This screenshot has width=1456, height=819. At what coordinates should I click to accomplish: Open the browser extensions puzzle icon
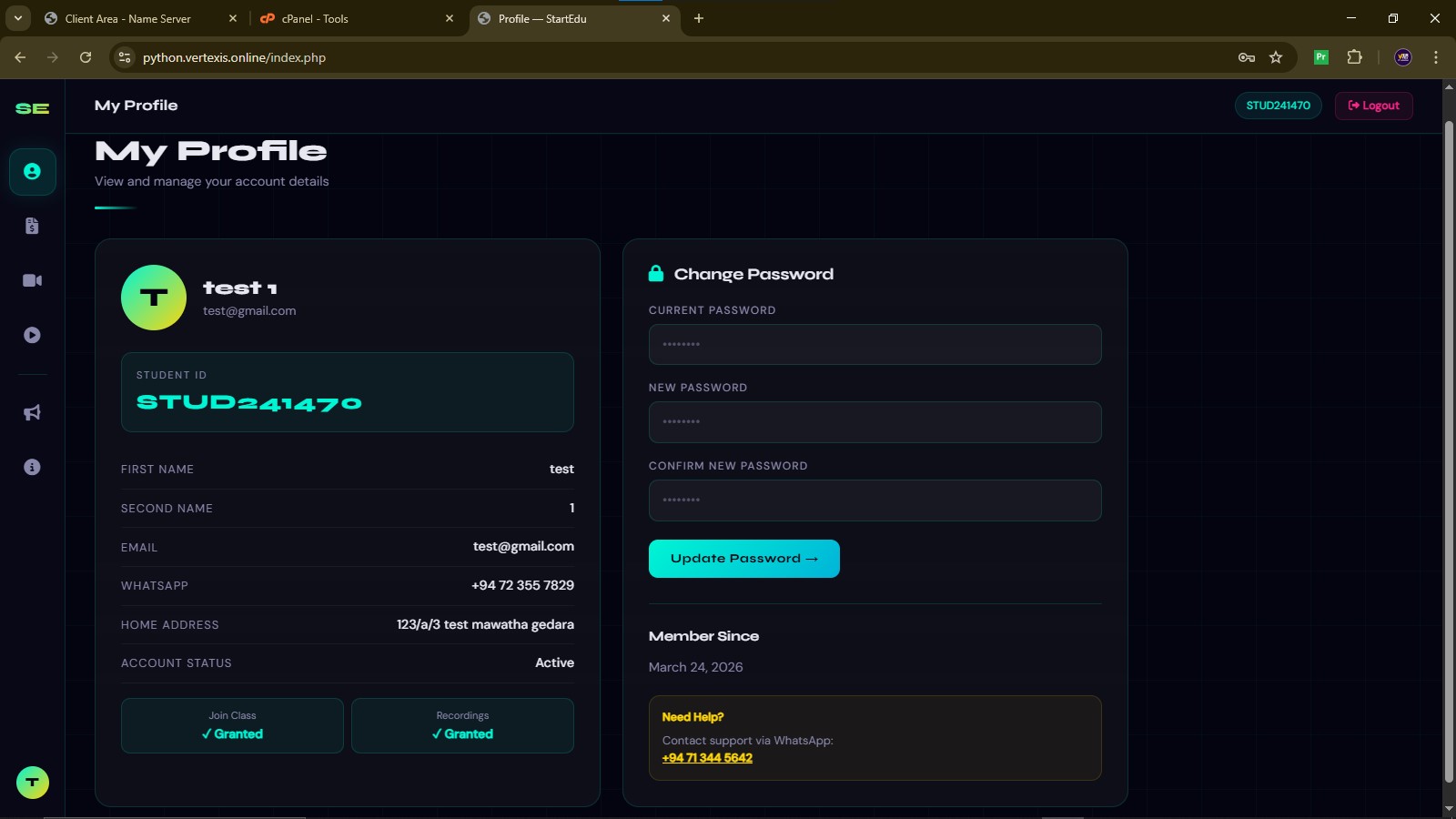1354,56
